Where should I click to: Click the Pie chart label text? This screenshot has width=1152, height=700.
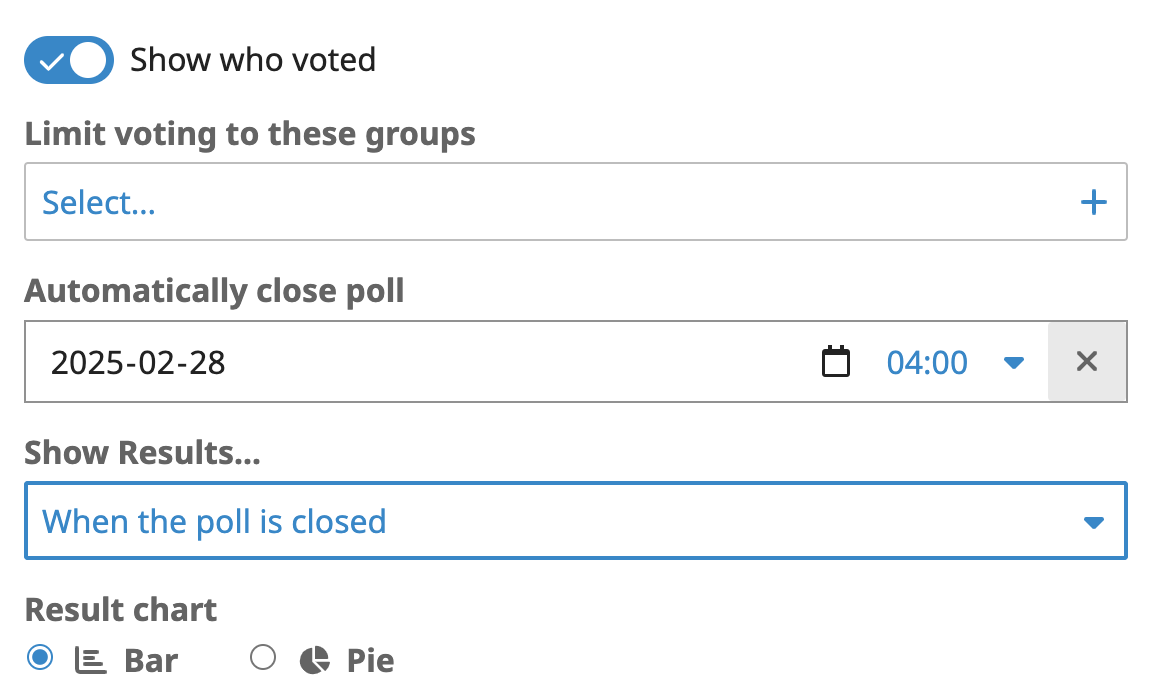[370, 660]
